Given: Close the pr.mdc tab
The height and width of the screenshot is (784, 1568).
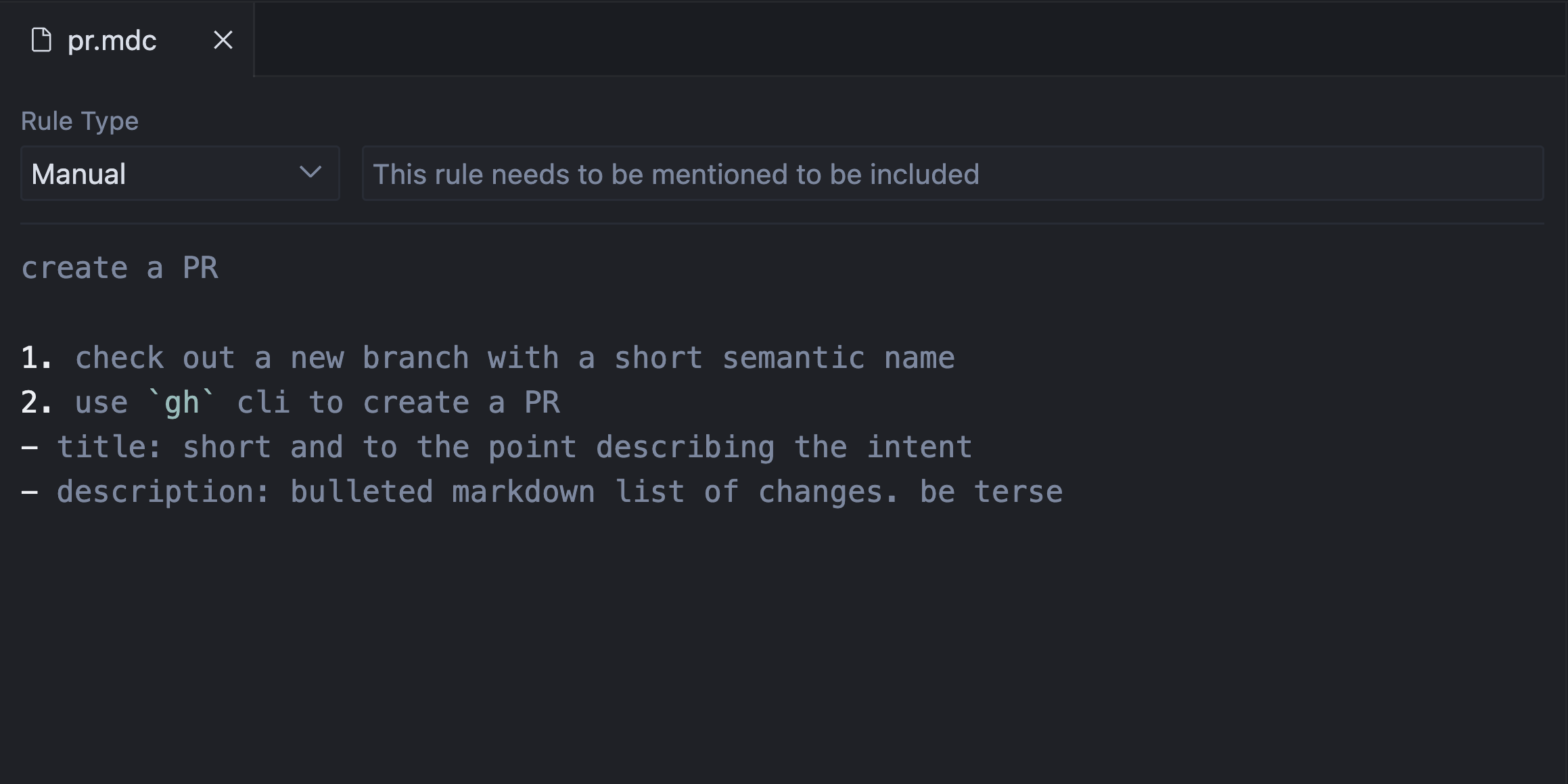Looking at the screenshot, I should [223, 41].
